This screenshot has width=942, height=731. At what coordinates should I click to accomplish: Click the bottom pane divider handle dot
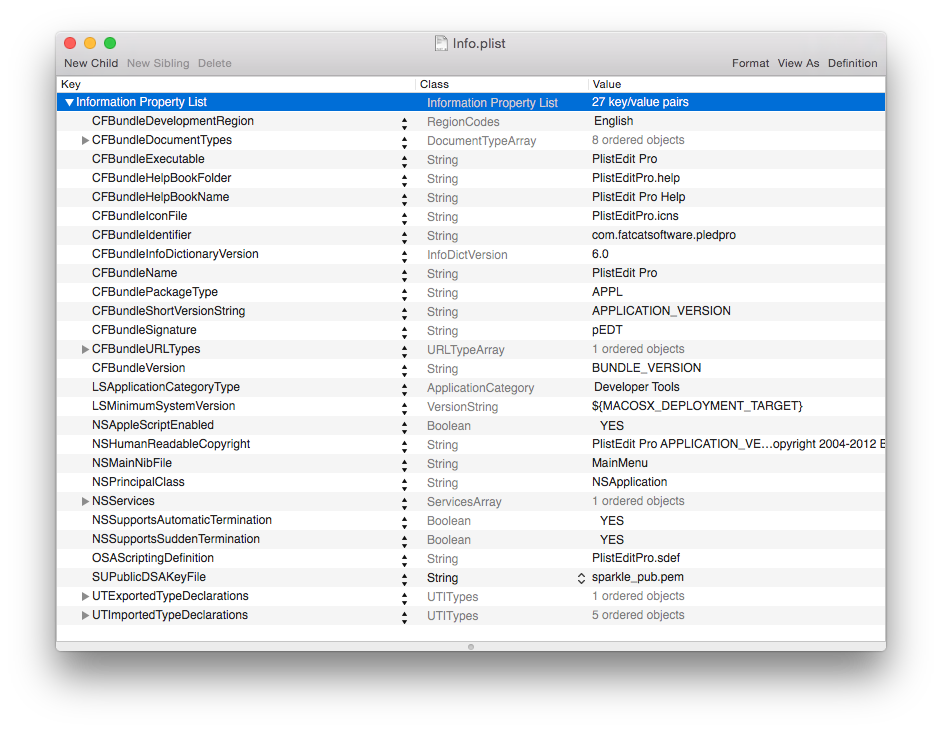471,647
